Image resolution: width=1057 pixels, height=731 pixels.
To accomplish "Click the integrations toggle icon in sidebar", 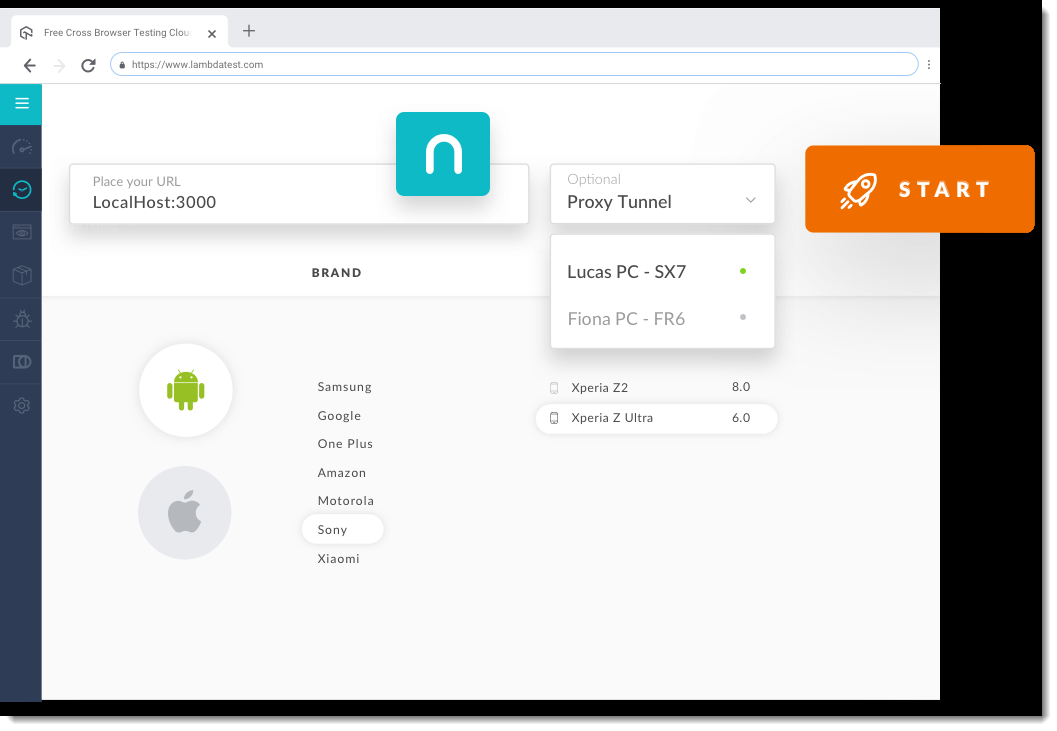I will coord(22,362).
